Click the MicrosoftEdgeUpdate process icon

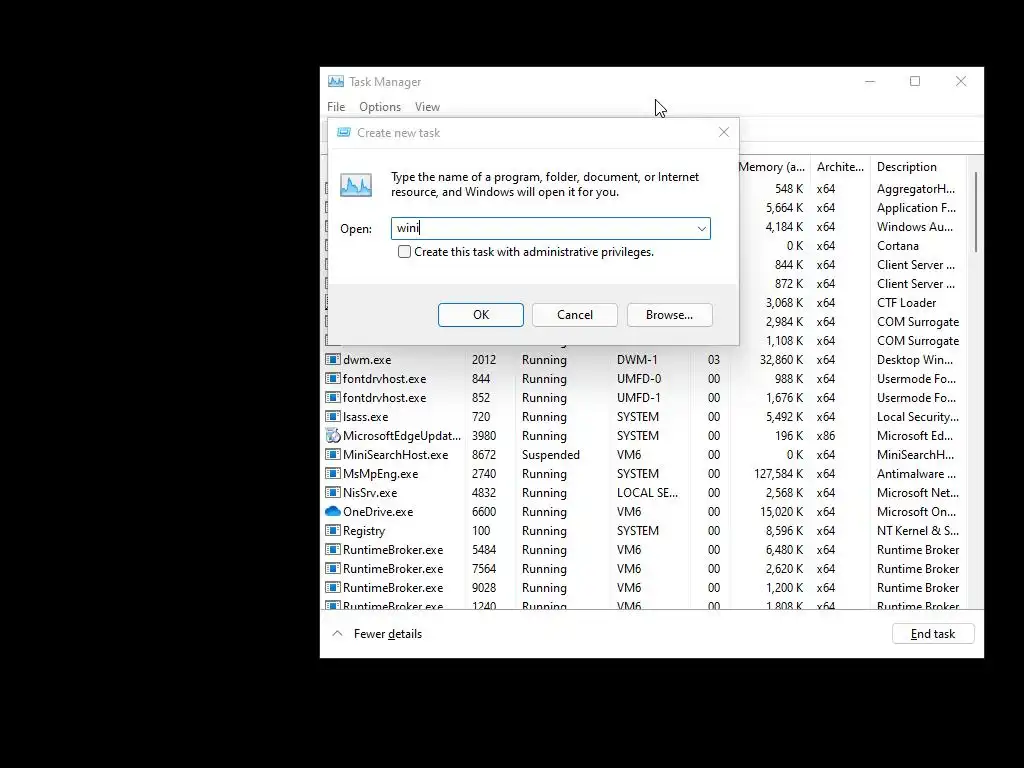point(333,436)
